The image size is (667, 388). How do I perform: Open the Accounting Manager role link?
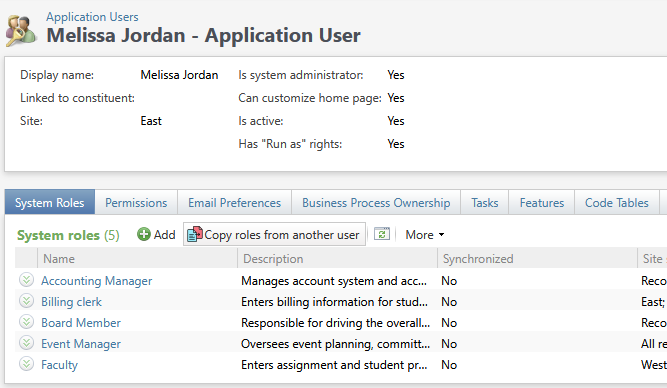point(97,281)
